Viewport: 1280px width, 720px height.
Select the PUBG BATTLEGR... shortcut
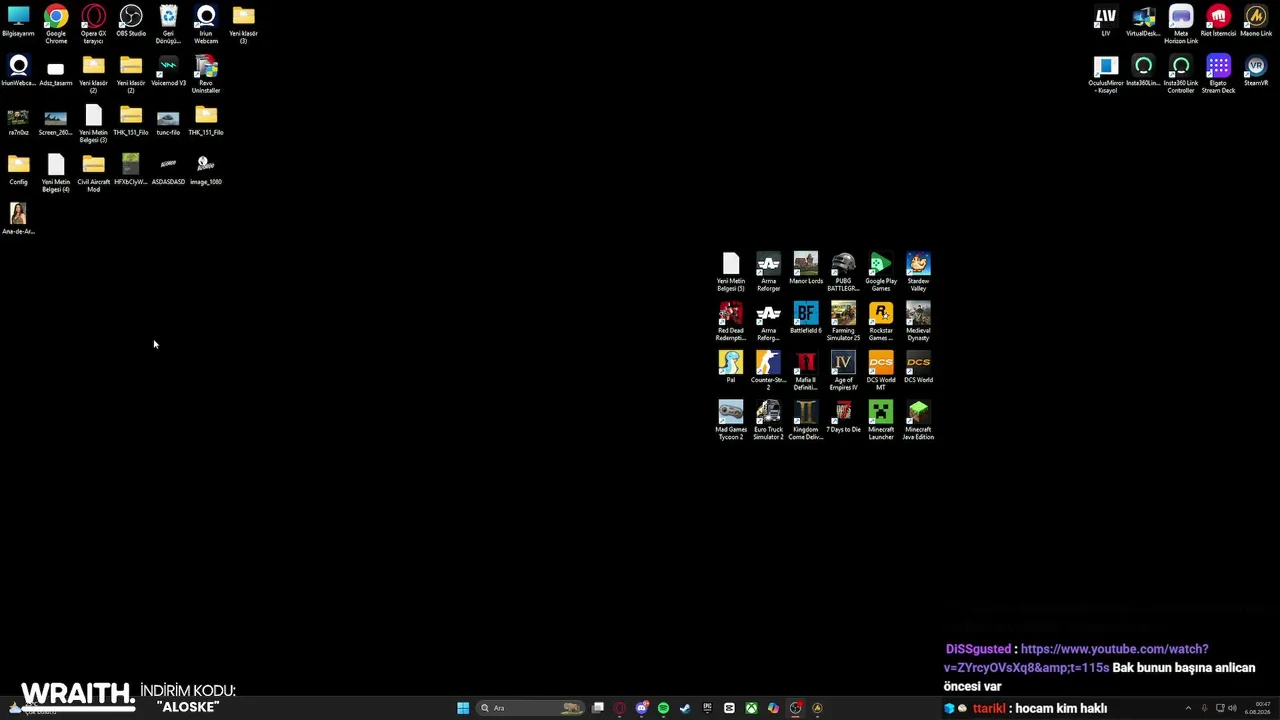tap(843, 272)
